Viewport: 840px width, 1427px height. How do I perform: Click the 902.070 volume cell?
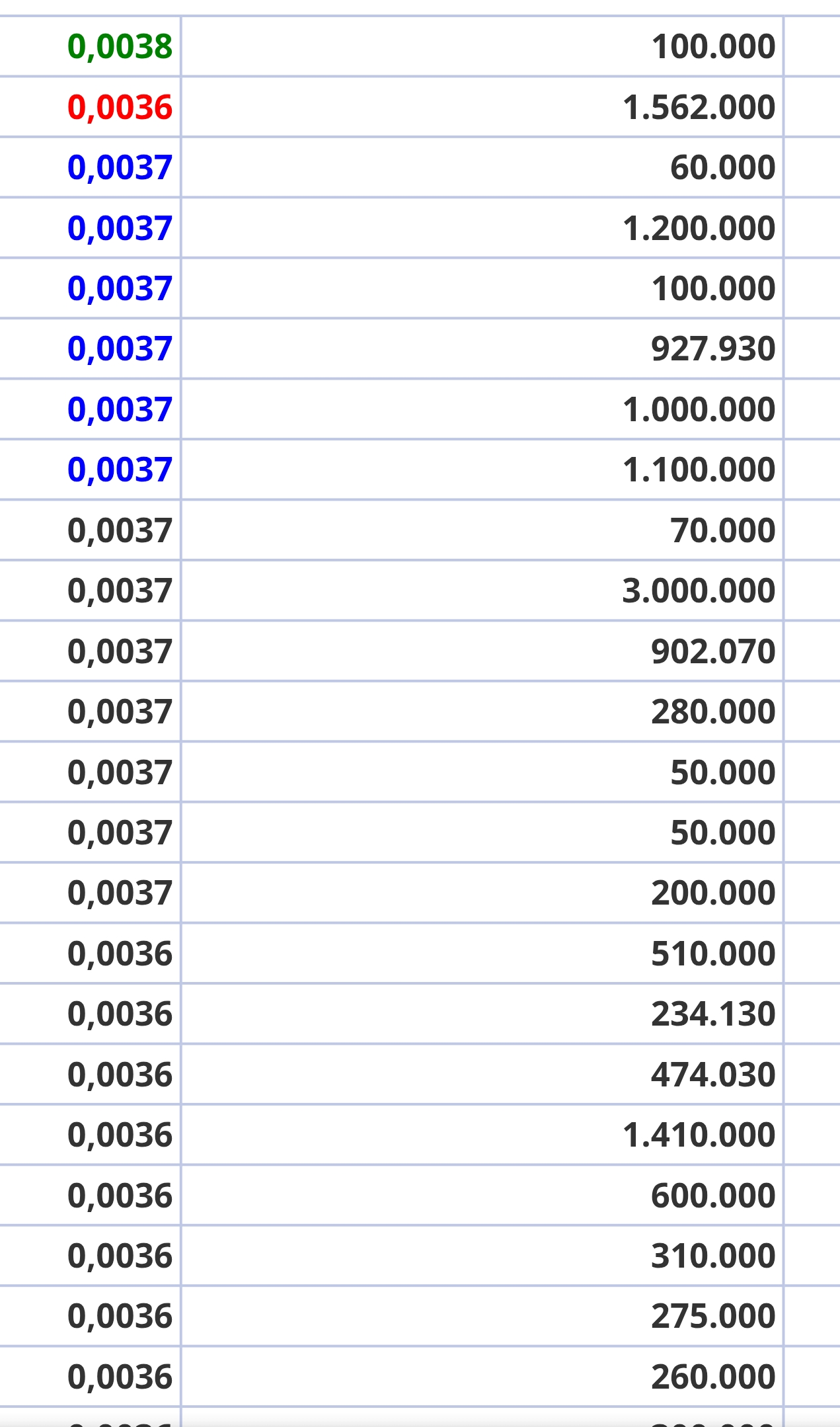pos(482,651)
